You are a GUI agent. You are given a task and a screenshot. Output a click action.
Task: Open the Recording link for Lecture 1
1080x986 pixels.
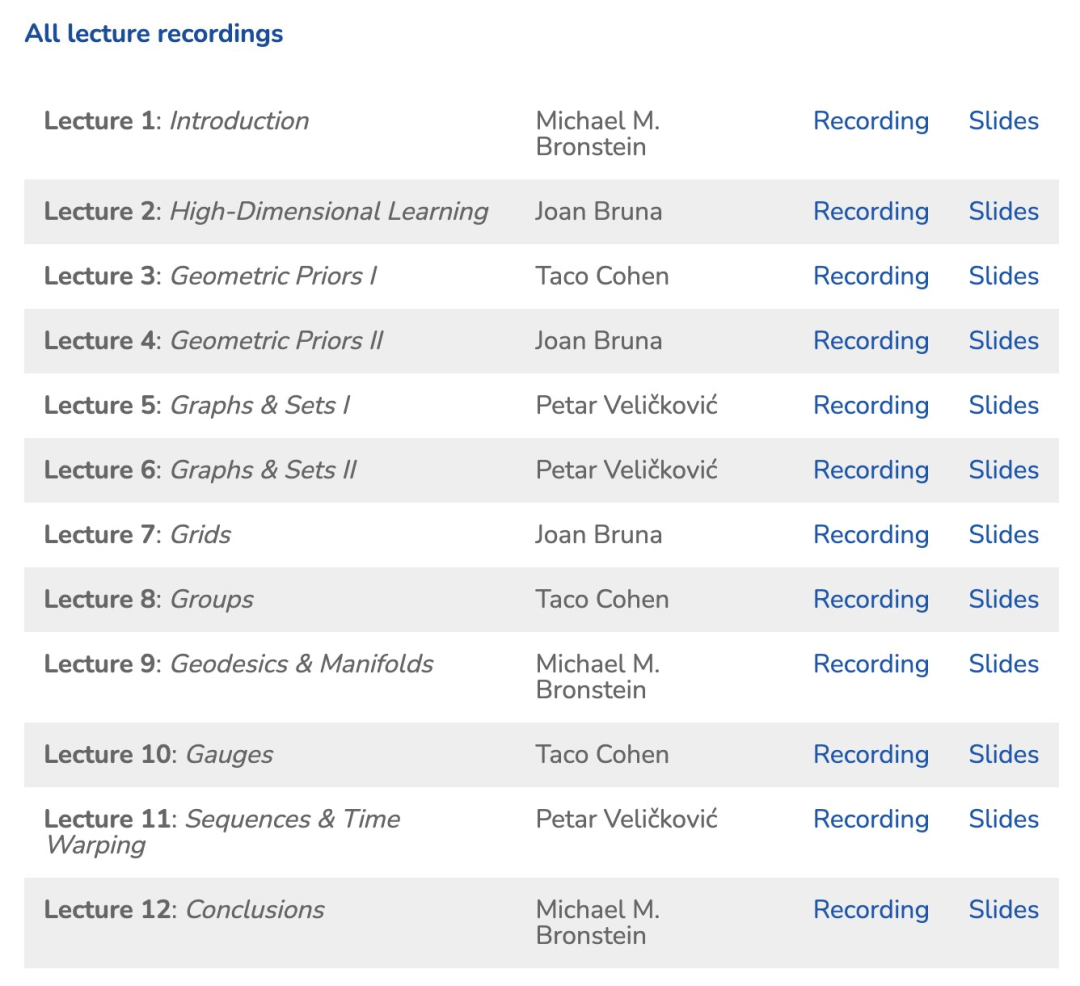click(870, 121)
